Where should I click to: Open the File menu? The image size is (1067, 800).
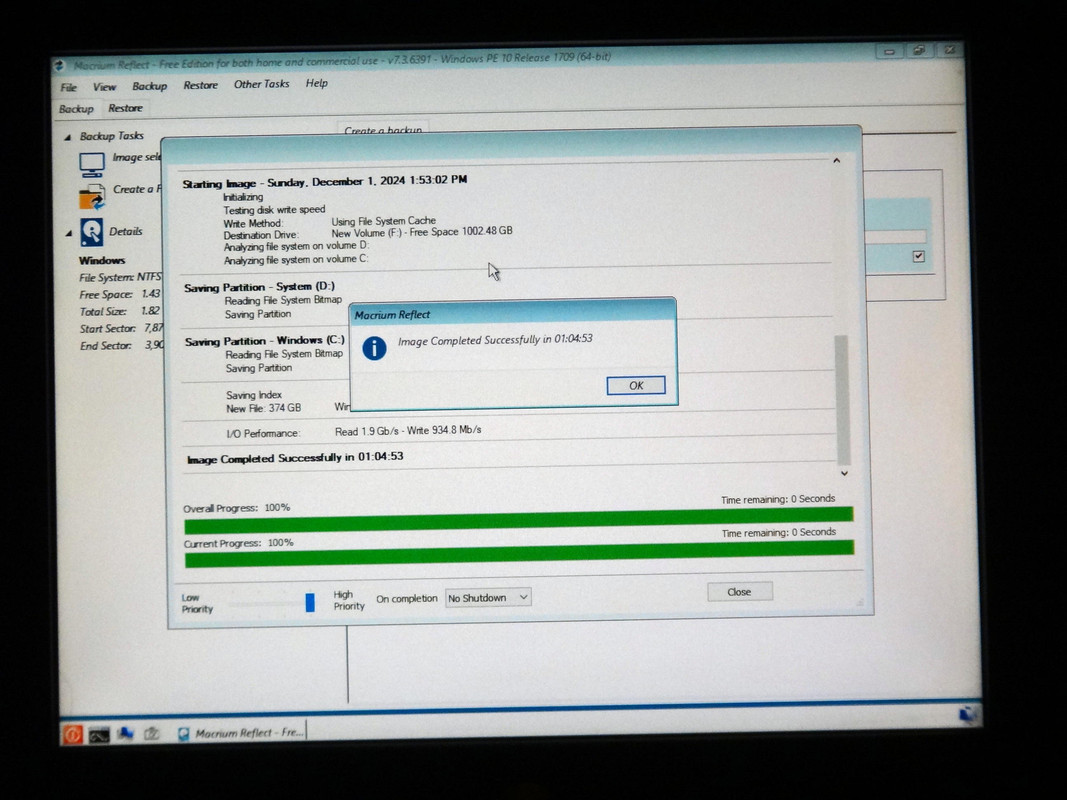click(68, 88)
